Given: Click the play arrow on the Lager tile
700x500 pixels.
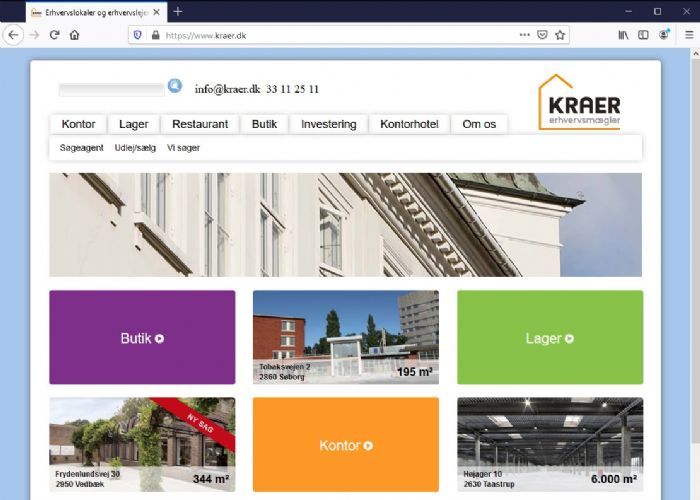Looking at the screenshot, I should tap(569, 339).
